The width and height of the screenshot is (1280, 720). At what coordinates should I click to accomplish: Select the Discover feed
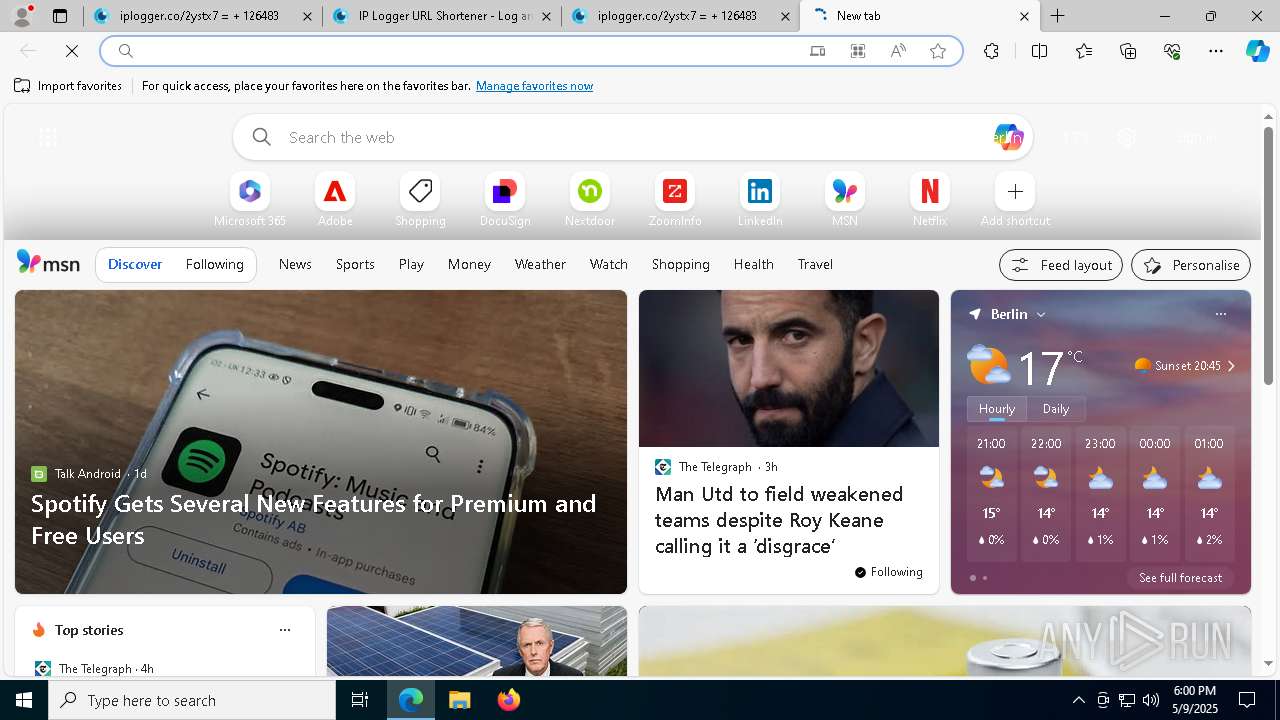[x=135, y=264]
